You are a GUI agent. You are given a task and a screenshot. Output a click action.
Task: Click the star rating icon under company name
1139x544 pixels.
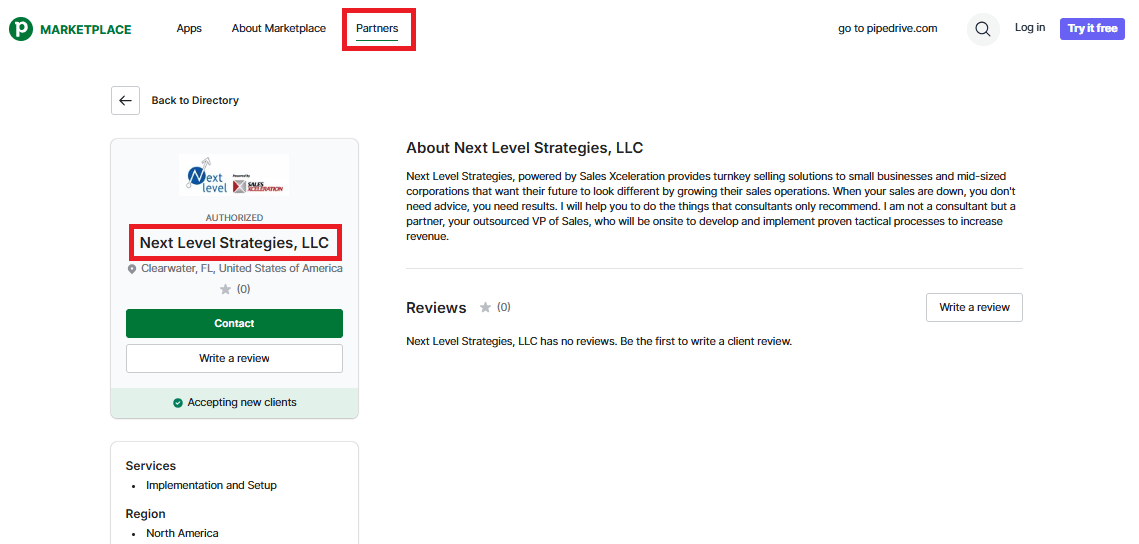[225, 290]
